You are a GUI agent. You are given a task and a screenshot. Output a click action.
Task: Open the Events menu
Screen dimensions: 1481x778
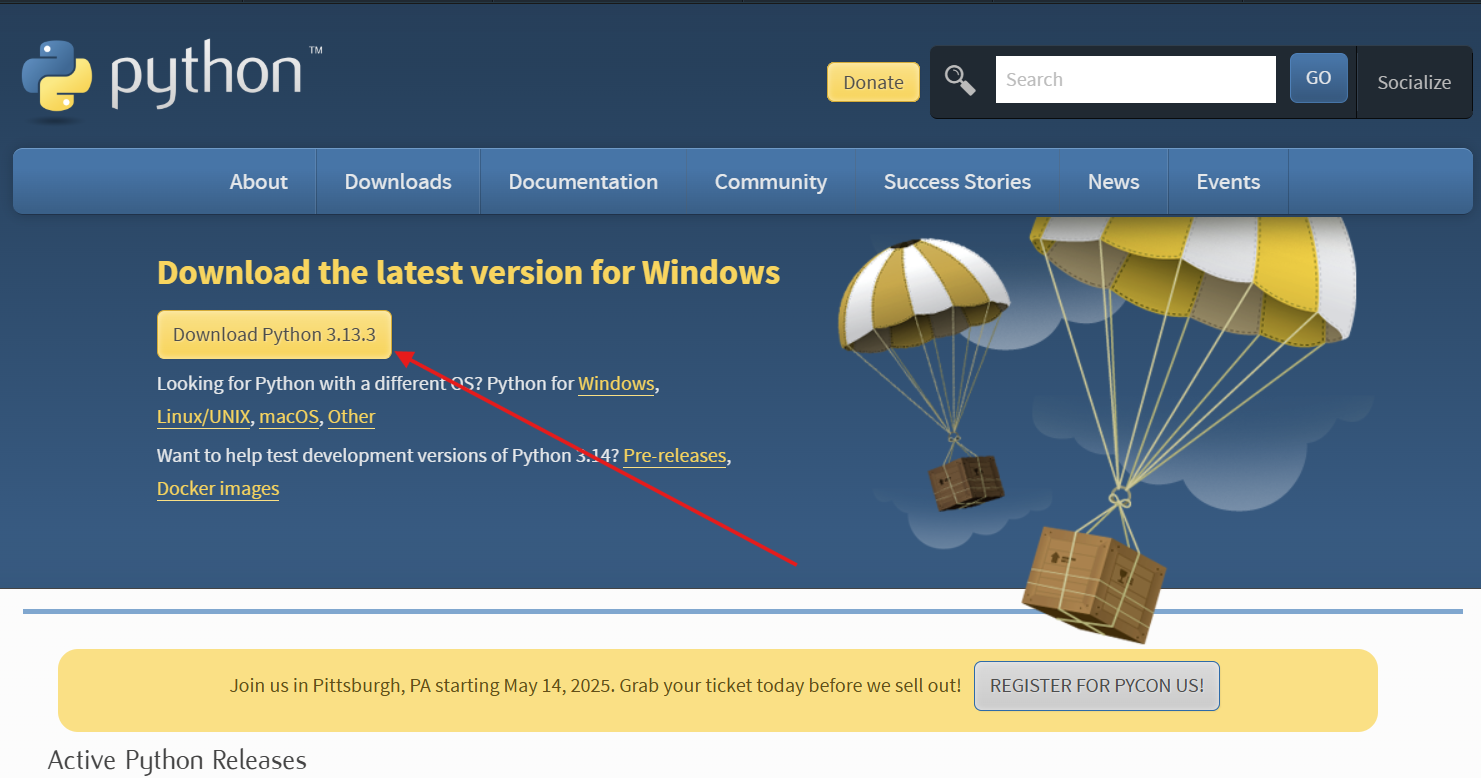[1228, 181]
